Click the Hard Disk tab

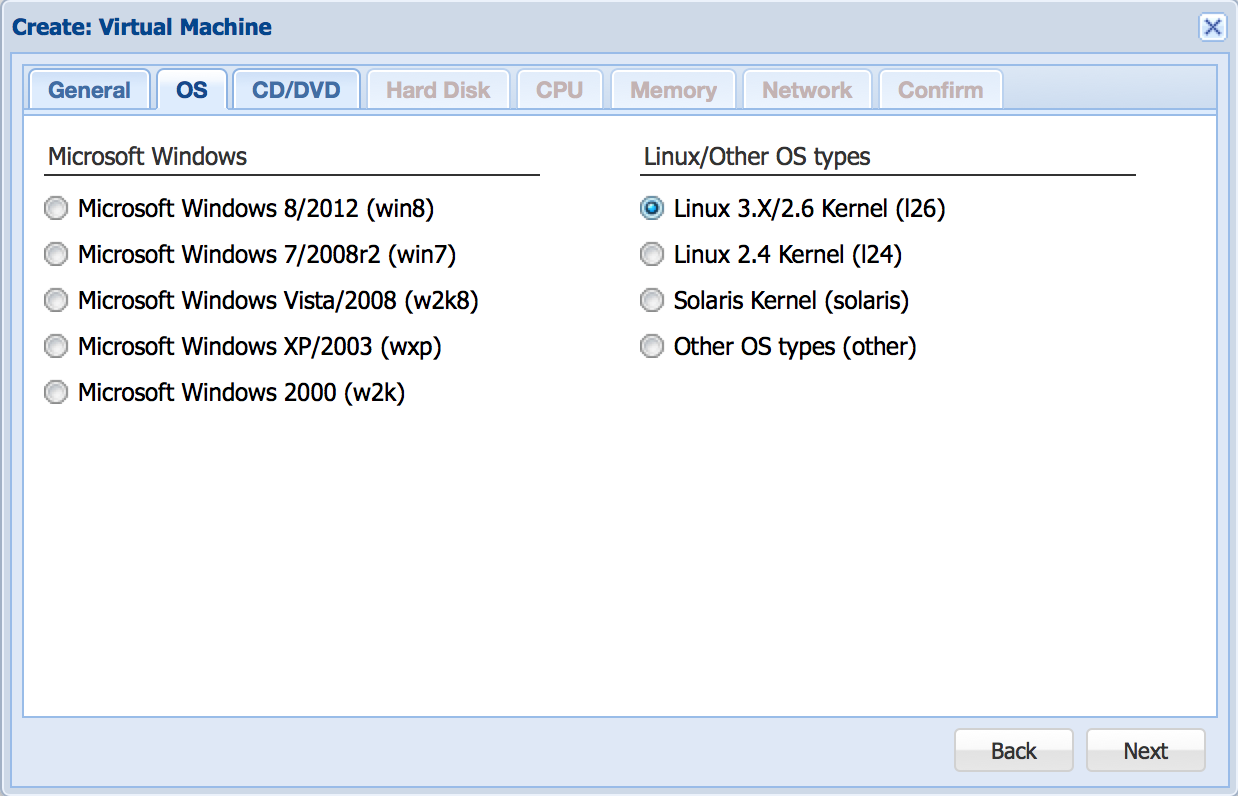(438, 90)
